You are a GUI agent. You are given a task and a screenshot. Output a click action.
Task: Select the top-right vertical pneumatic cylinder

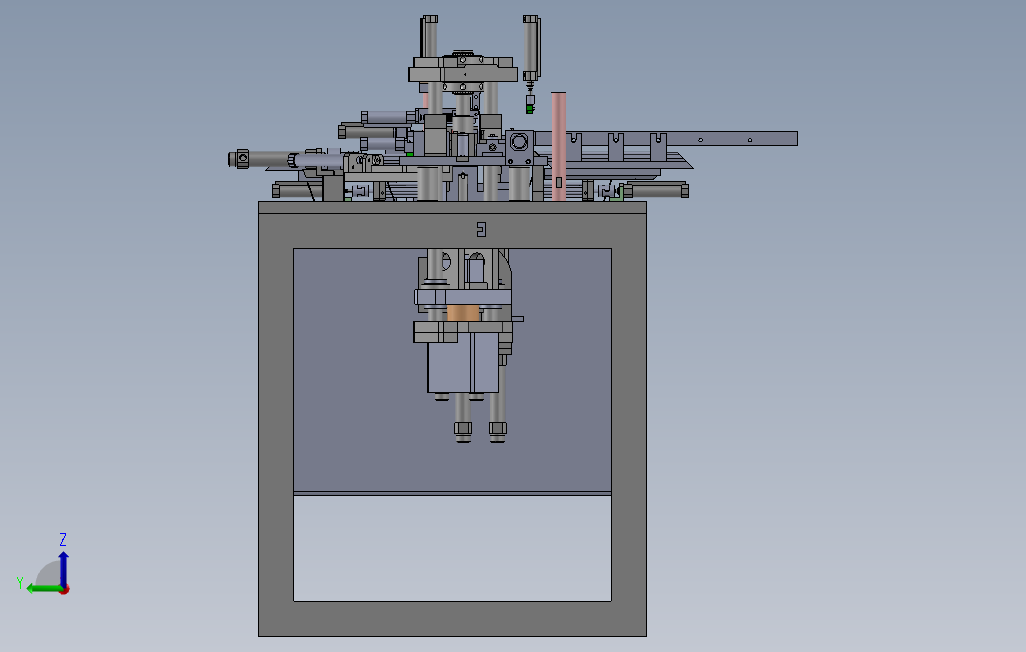coord(531,49)
